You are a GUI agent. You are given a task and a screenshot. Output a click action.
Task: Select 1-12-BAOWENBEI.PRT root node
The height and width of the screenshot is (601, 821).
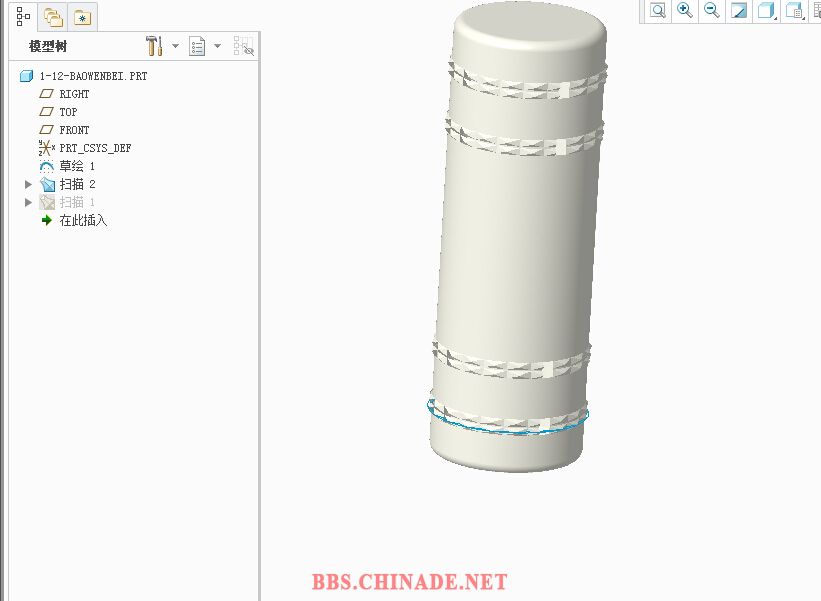click(x=93, y=76)
